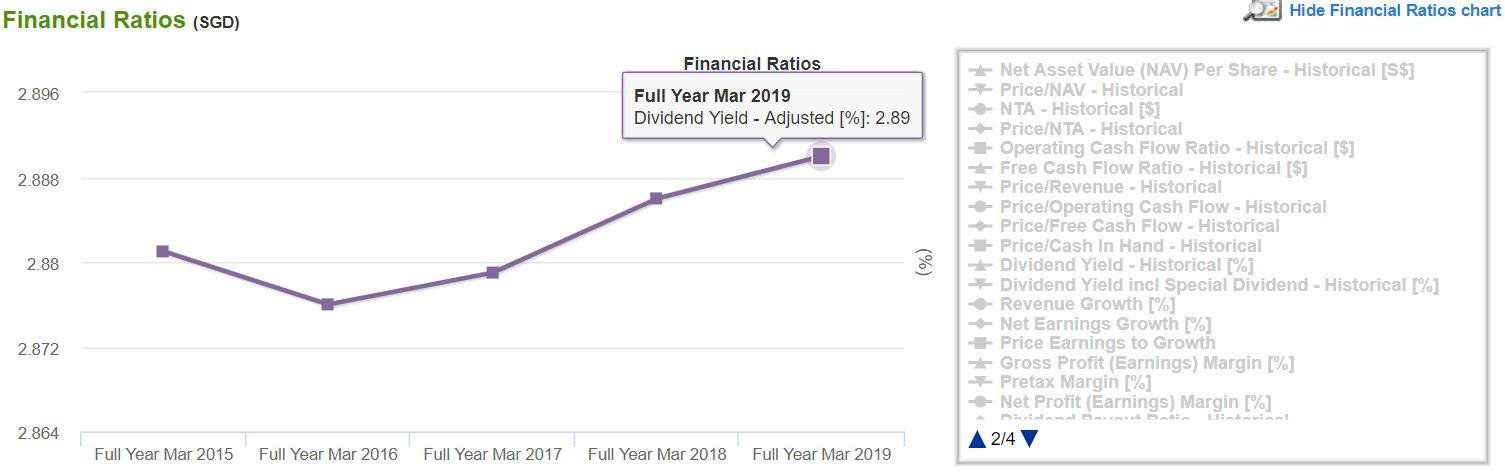1505x474 pixels.
Task: Select the Mar 2019 data point marker
Action: [x=821, y=155]
